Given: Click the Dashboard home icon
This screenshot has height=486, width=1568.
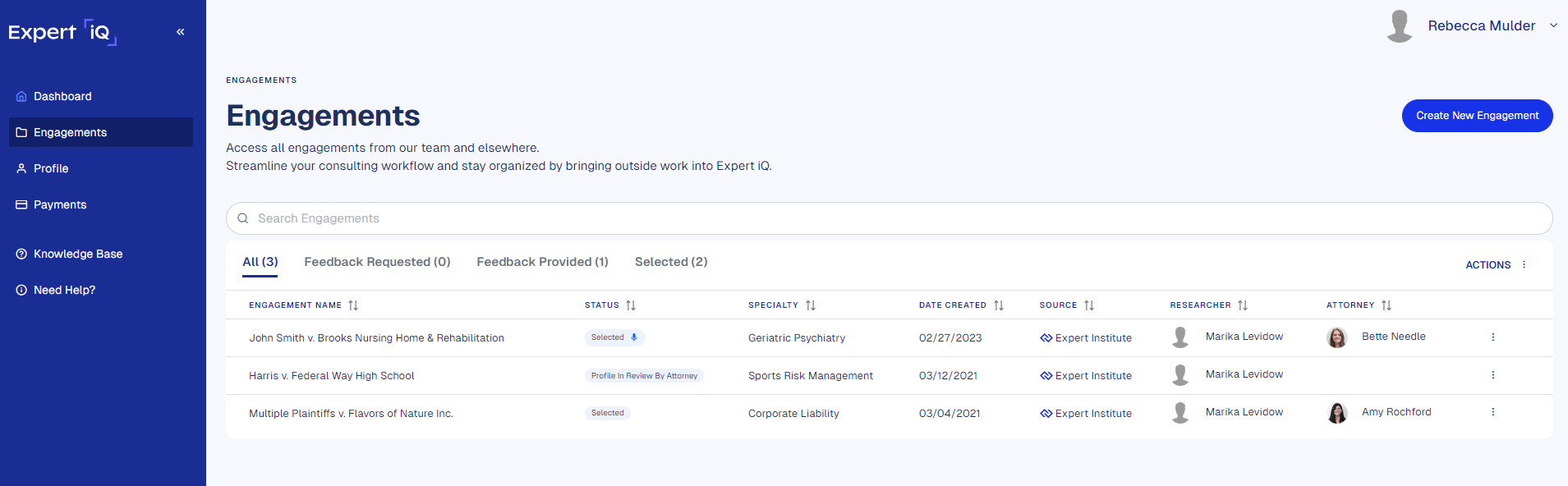Looking at the screenshot, I should 21,96.
